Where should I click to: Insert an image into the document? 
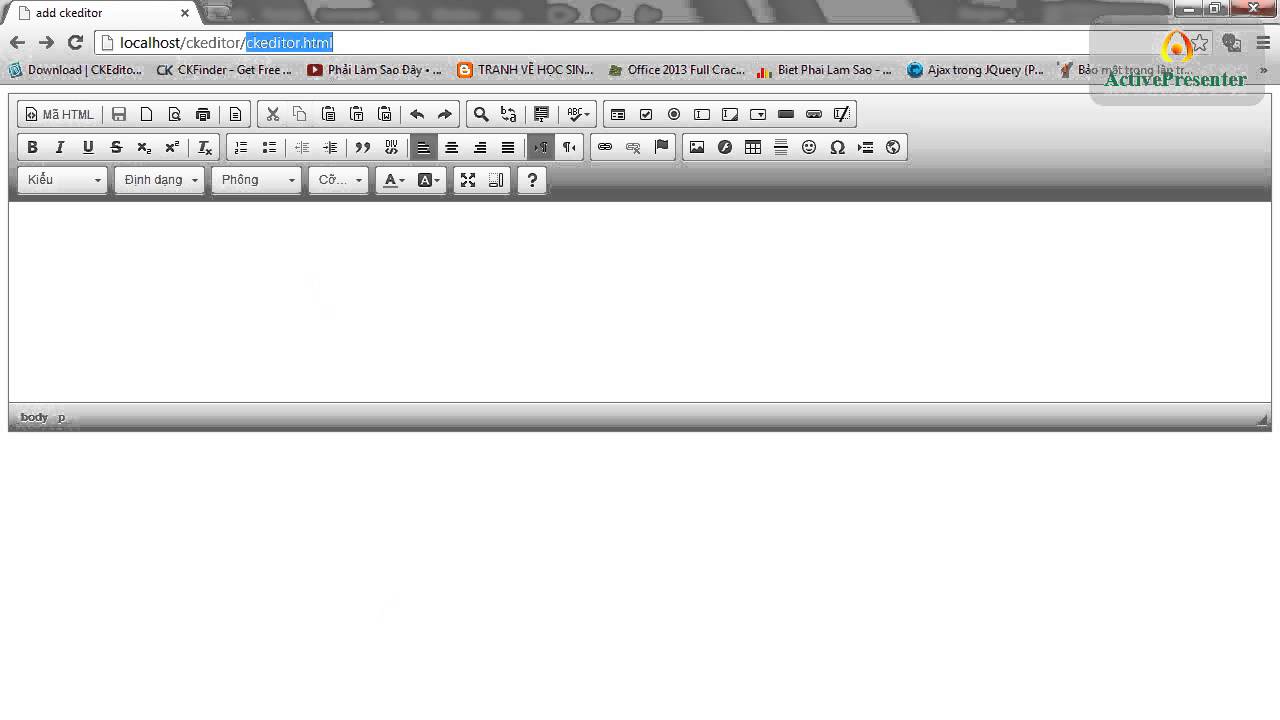[x=697, y=147]
